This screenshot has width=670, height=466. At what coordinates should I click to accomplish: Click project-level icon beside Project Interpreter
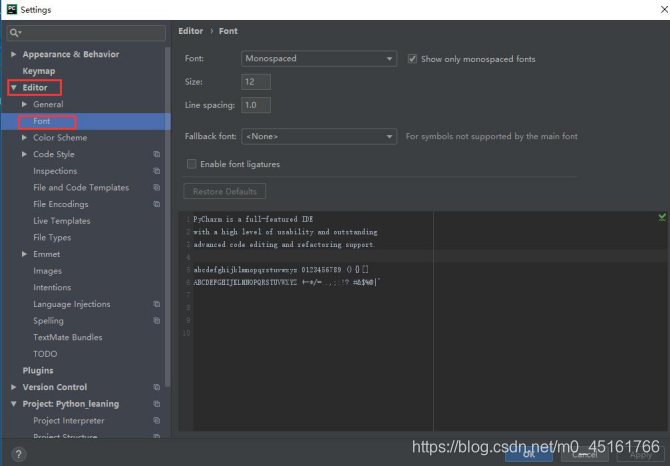[157, 420]
